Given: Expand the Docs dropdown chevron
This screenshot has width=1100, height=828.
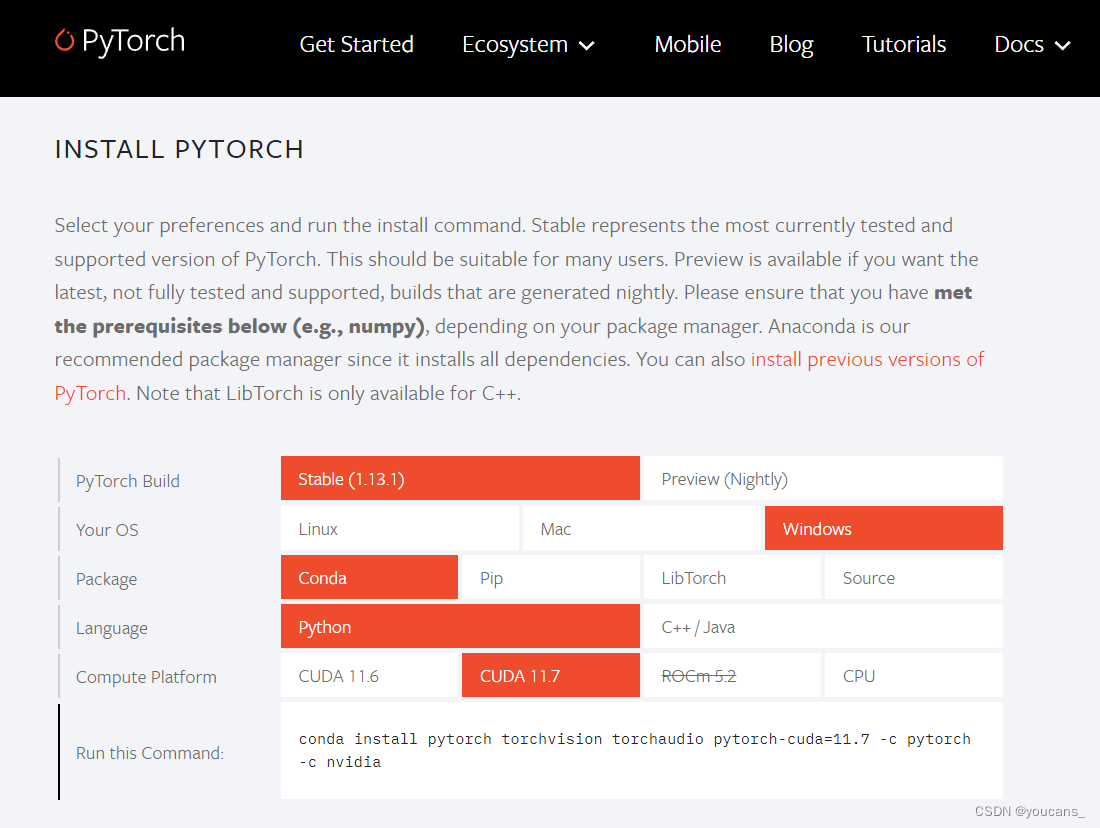Looking at the screenshot, I should (x=1063, y=46).
